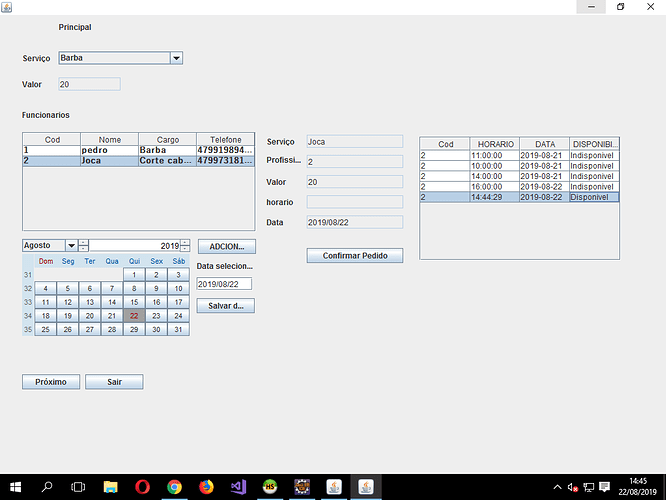Open Google Chrome from taskbar
This screenshot has width=666, height=500.
click(174, 487)
